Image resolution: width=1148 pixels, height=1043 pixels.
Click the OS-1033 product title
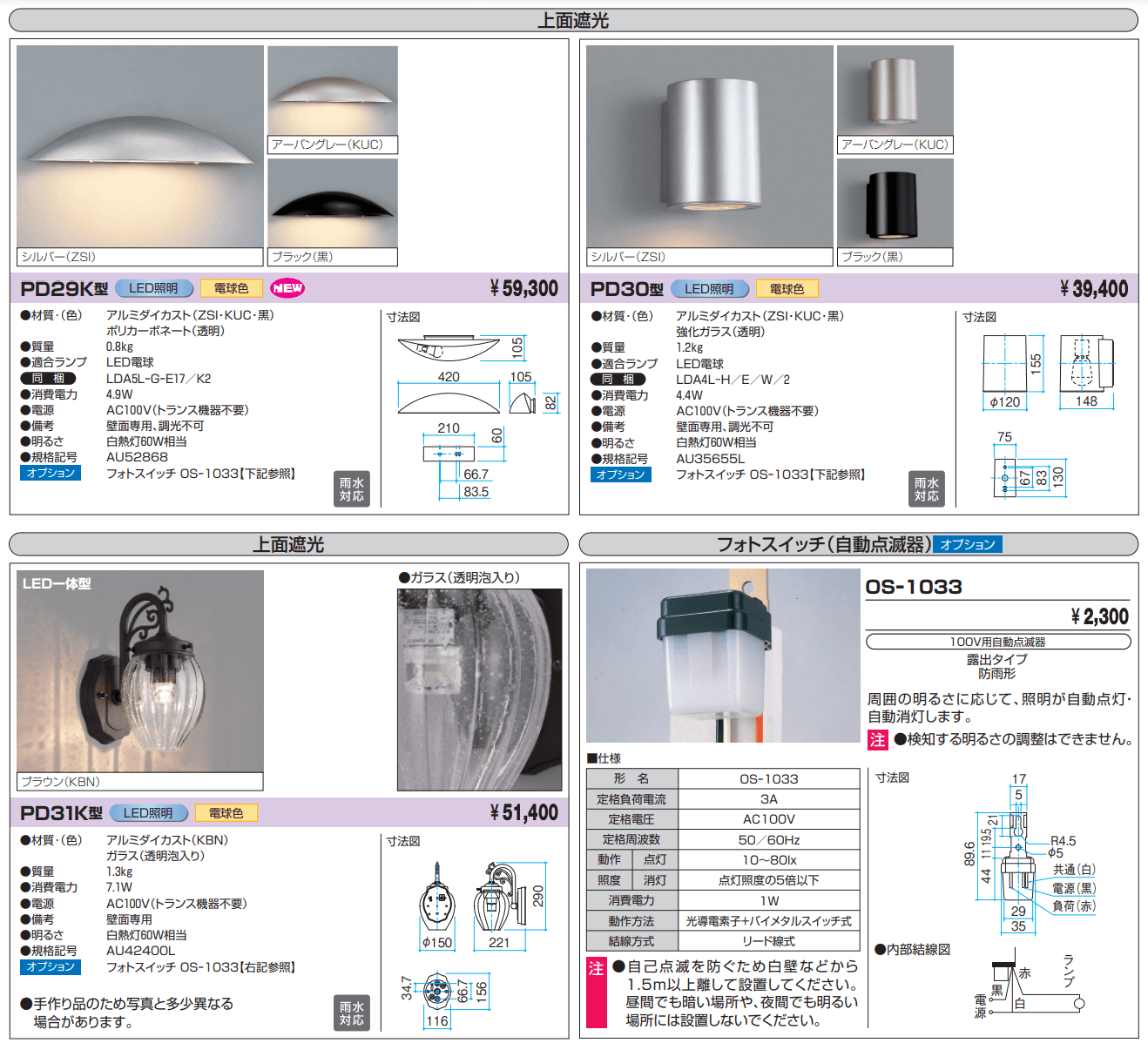tap(914, 587)
